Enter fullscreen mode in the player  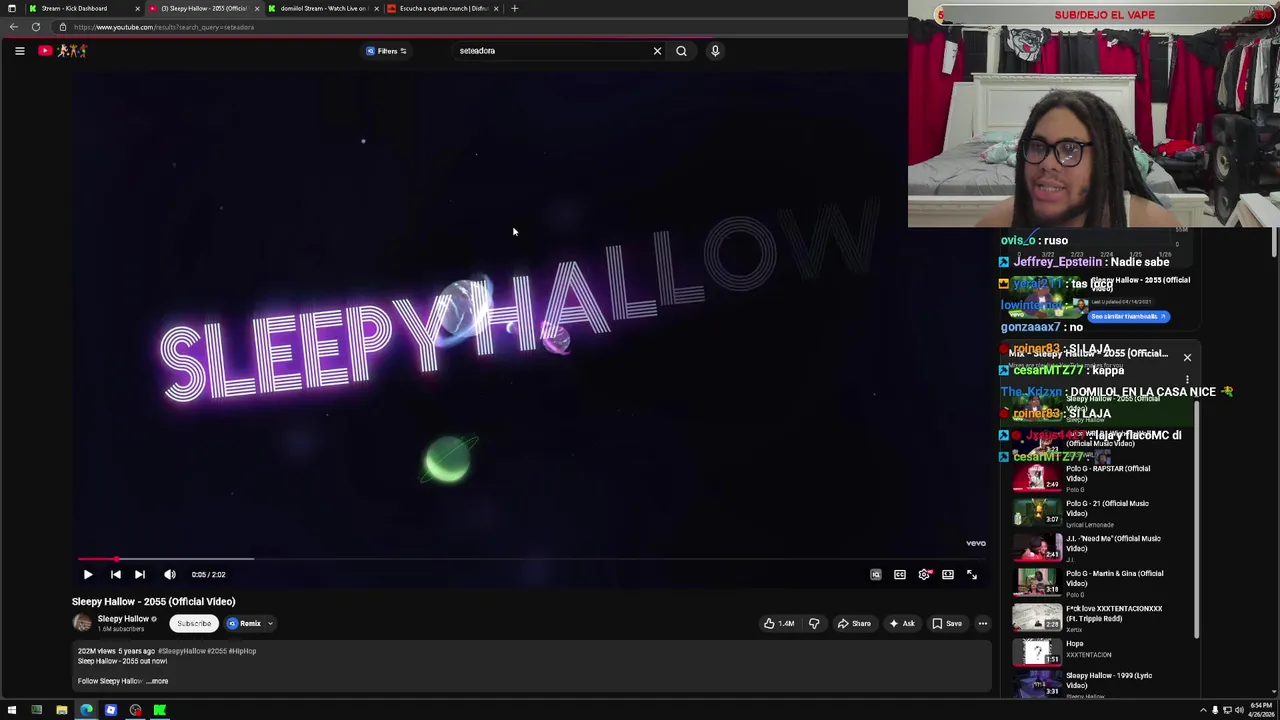(972, 575)
